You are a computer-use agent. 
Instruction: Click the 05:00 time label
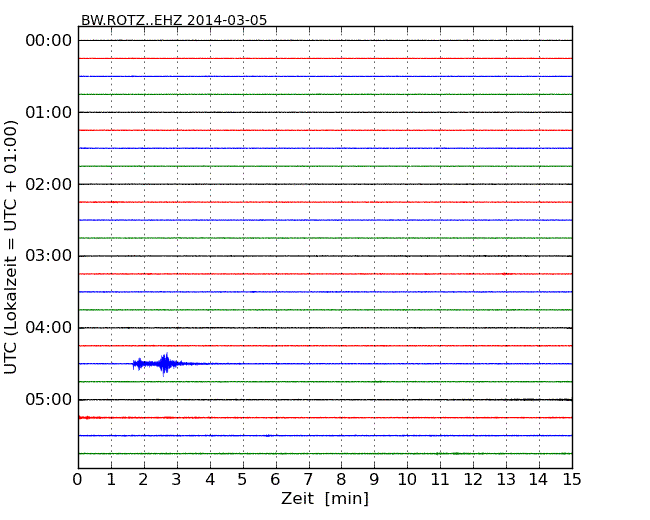tap(49, 399)
